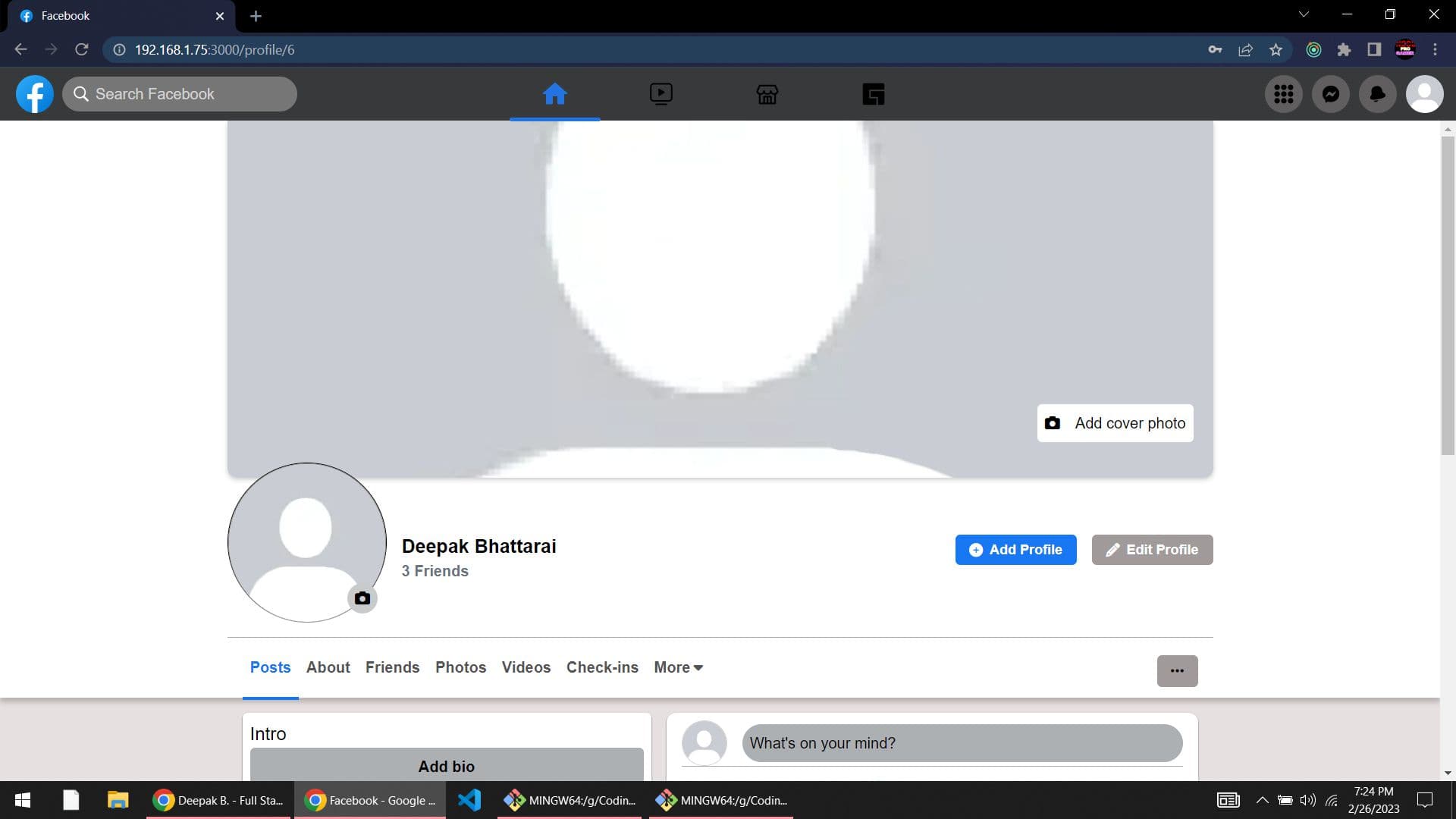Viewport: 1456px width, 819px height.
Task: Click the account avatar in navbar
Action: [x=1424, y=94]
